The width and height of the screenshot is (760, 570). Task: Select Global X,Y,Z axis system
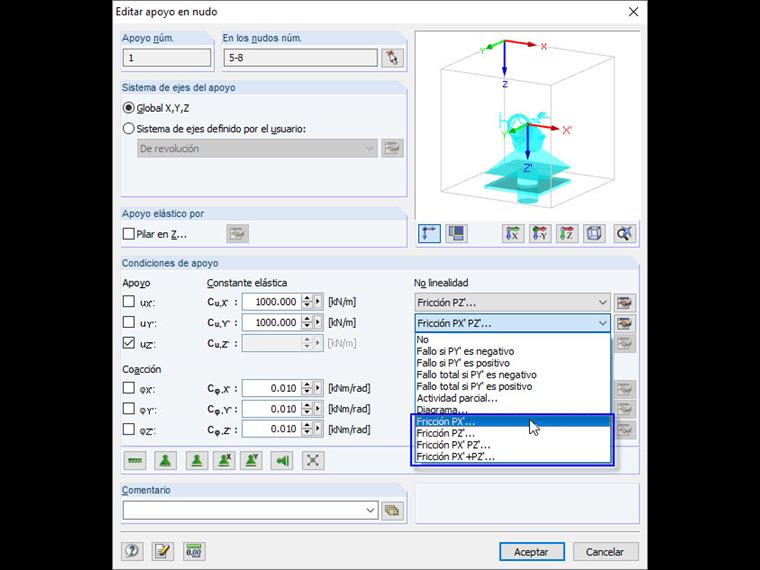128,108
